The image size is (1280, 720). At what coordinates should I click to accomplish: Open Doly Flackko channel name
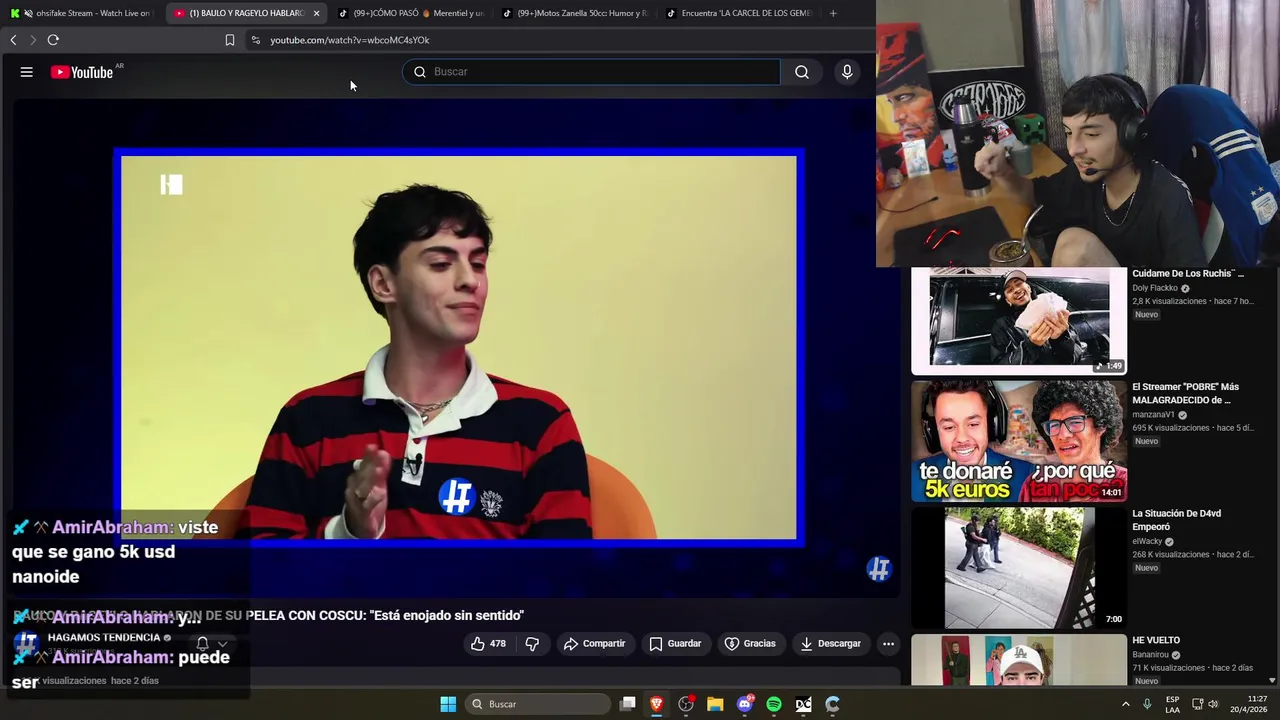pyautogui.click(x=1155, y=288)
